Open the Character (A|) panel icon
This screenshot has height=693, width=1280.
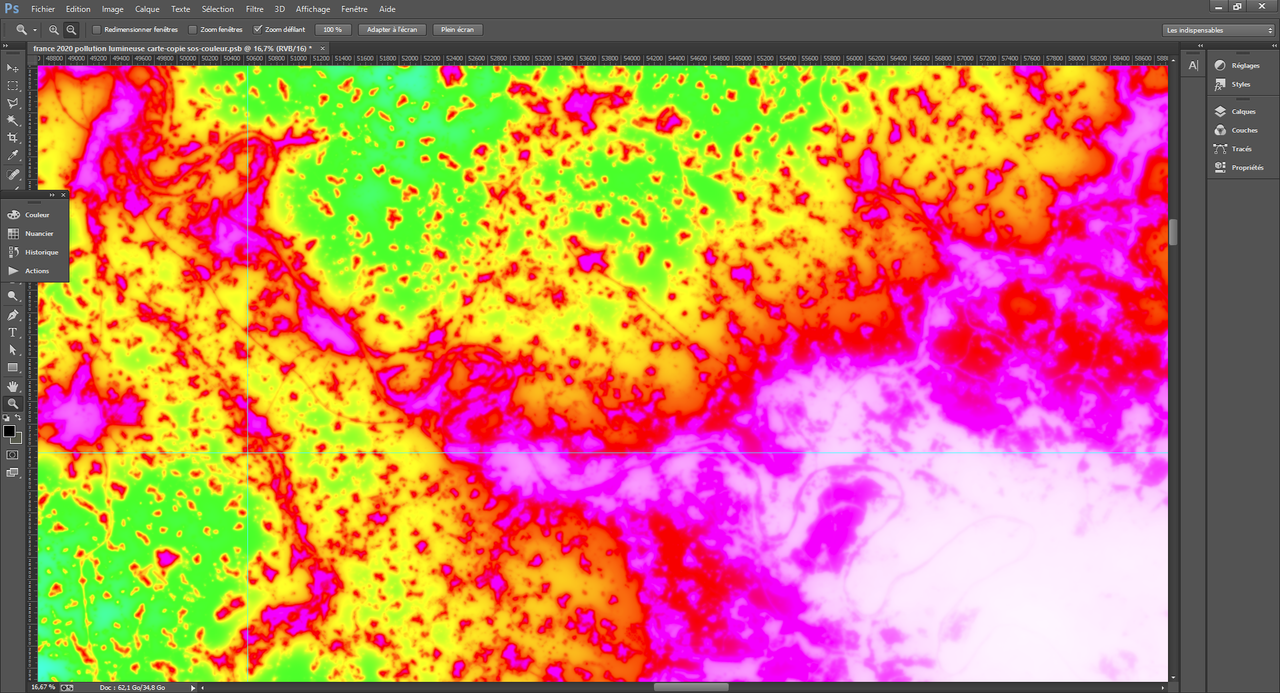[x=1193, y=65]
